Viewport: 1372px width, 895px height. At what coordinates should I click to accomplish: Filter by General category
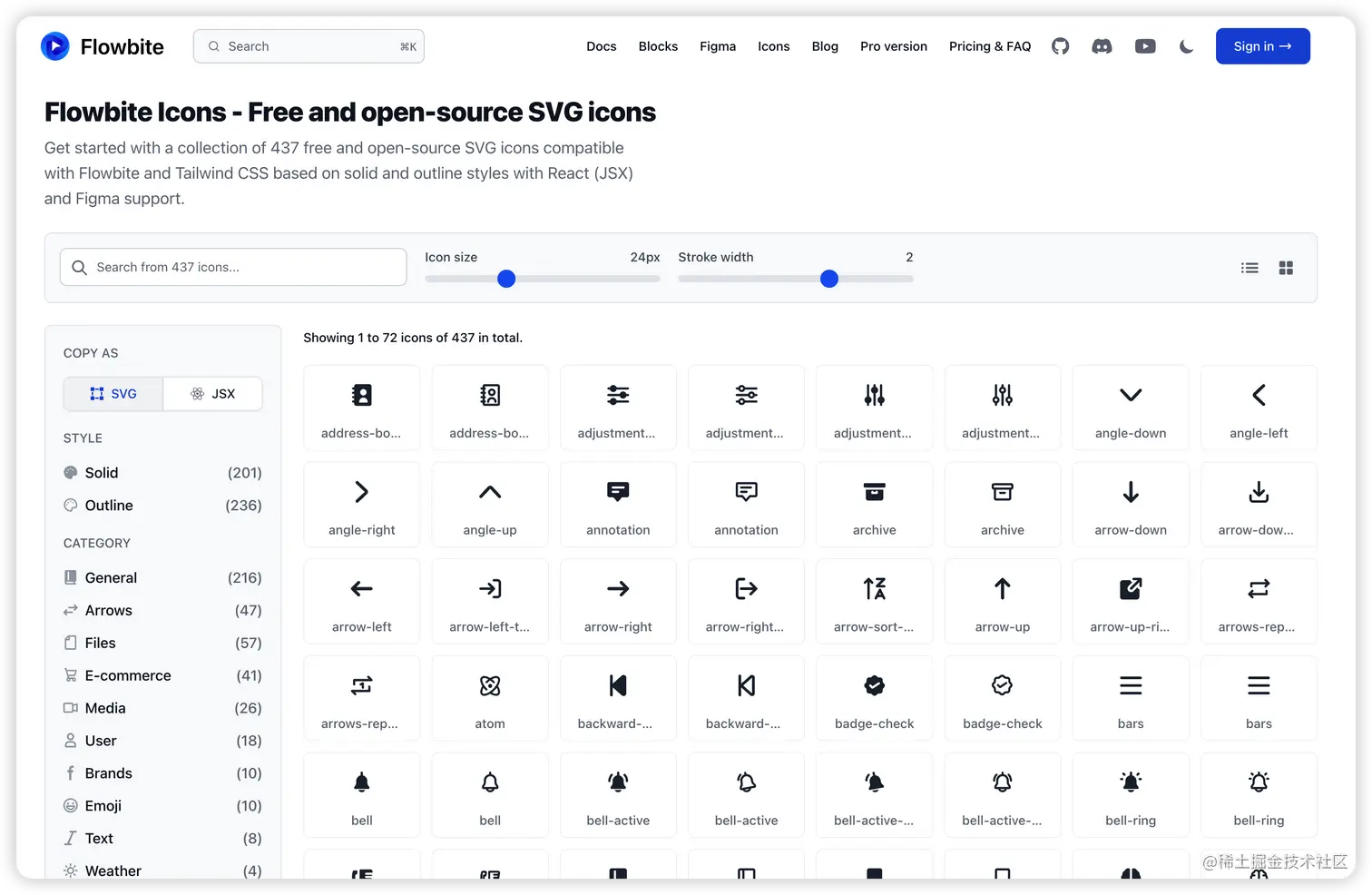(x=162, y=578)
